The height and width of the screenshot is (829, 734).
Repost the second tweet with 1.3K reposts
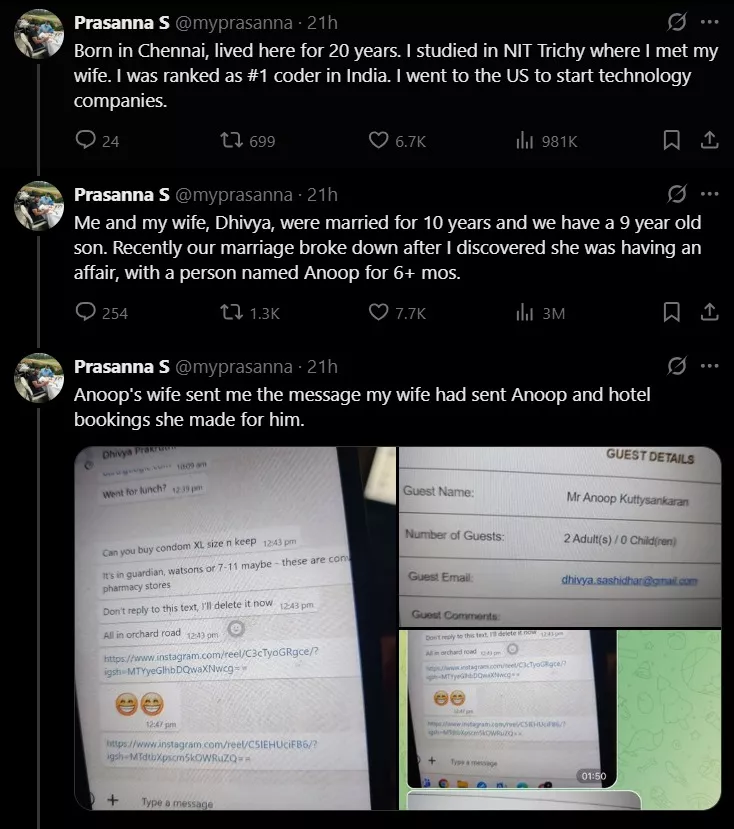[250, 312]
